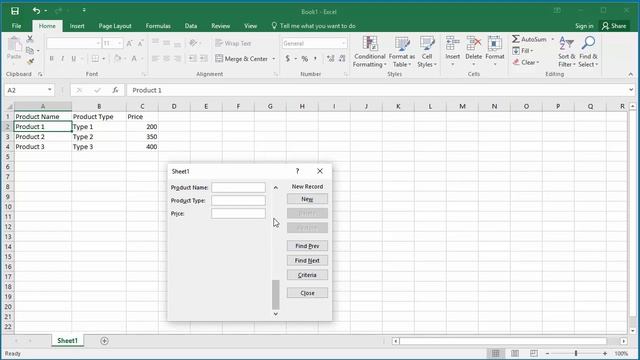Switch to Normal view in status bar

pos(496,353)
